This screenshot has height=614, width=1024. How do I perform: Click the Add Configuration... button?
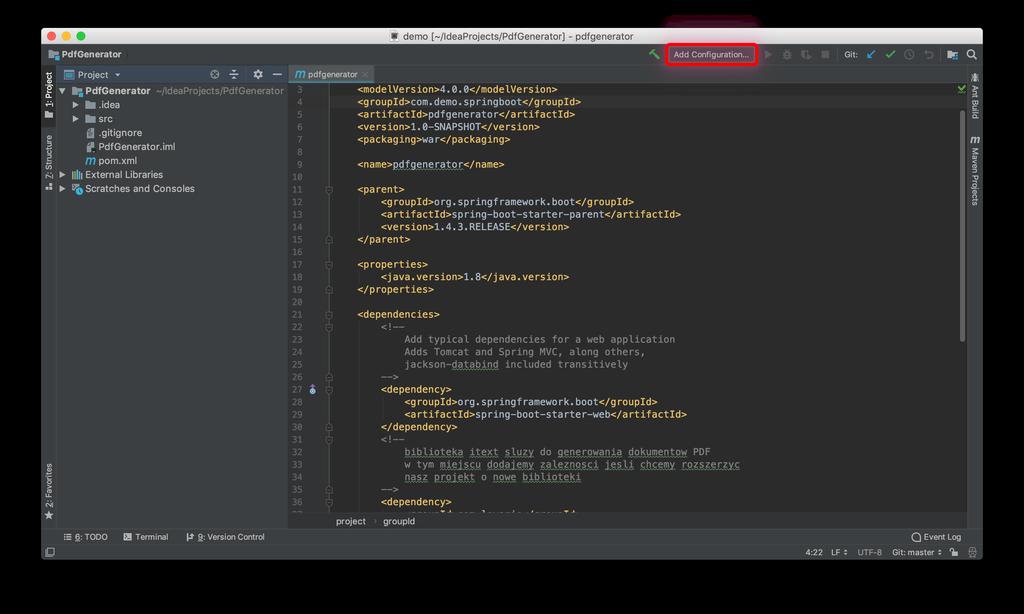click(x=711, y=55)
